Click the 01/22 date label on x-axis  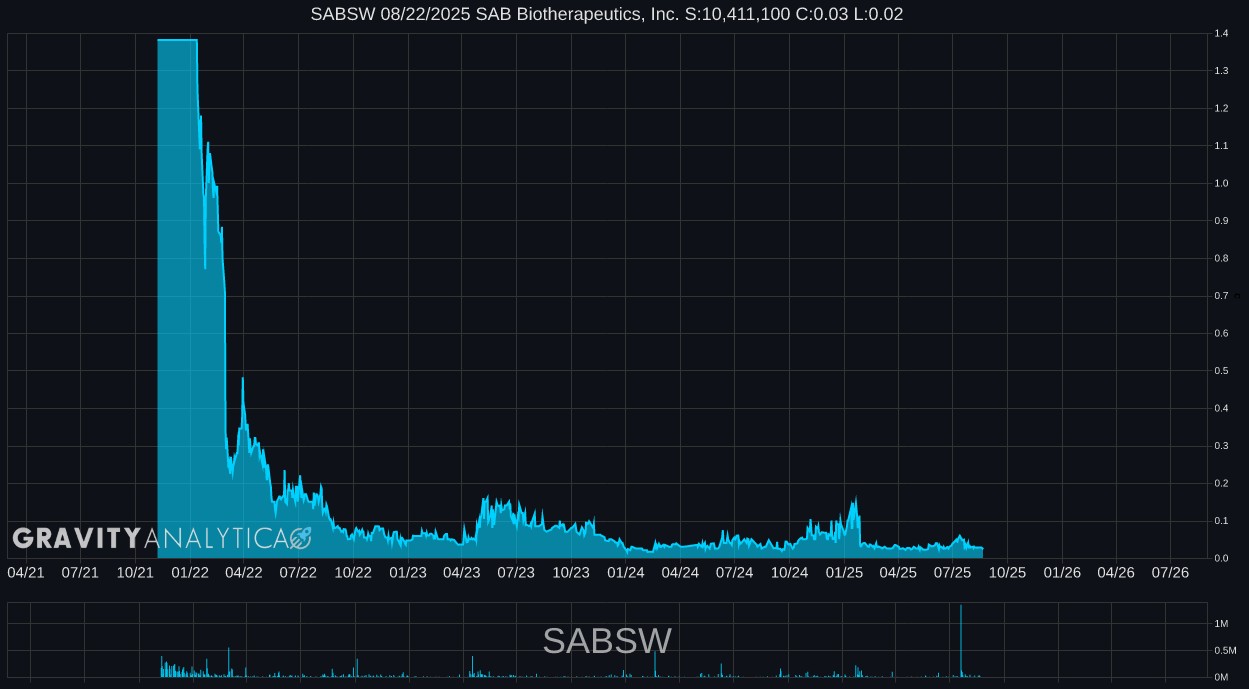190,572
